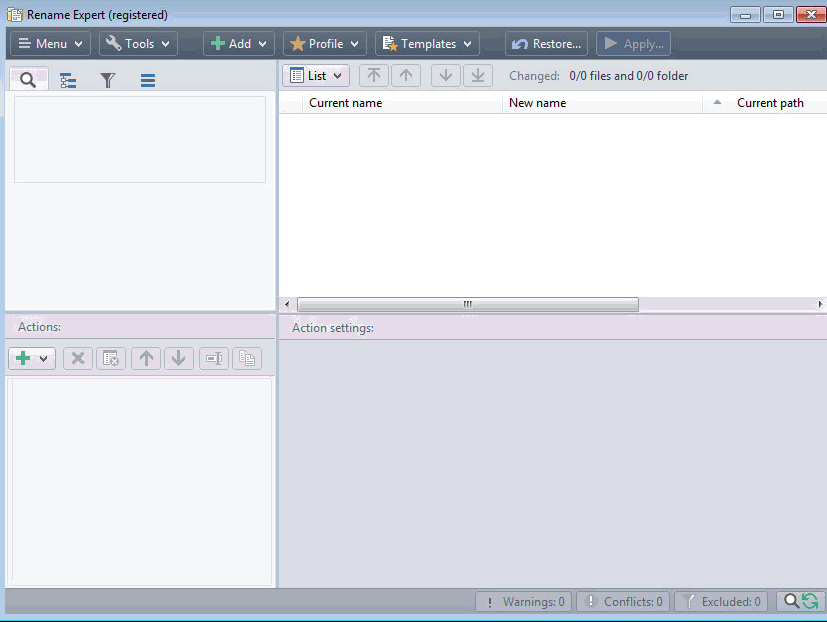This screenshot has height=622, width=827.
Task: Switch to the folder tree tab
Action: click(x=68, y=80)
